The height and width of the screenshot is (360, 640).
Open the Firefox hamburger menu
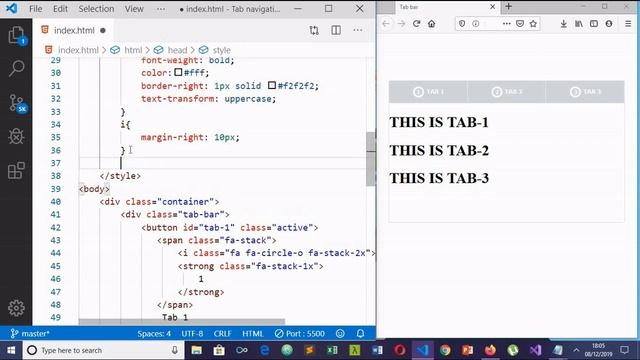click(628, 24)
